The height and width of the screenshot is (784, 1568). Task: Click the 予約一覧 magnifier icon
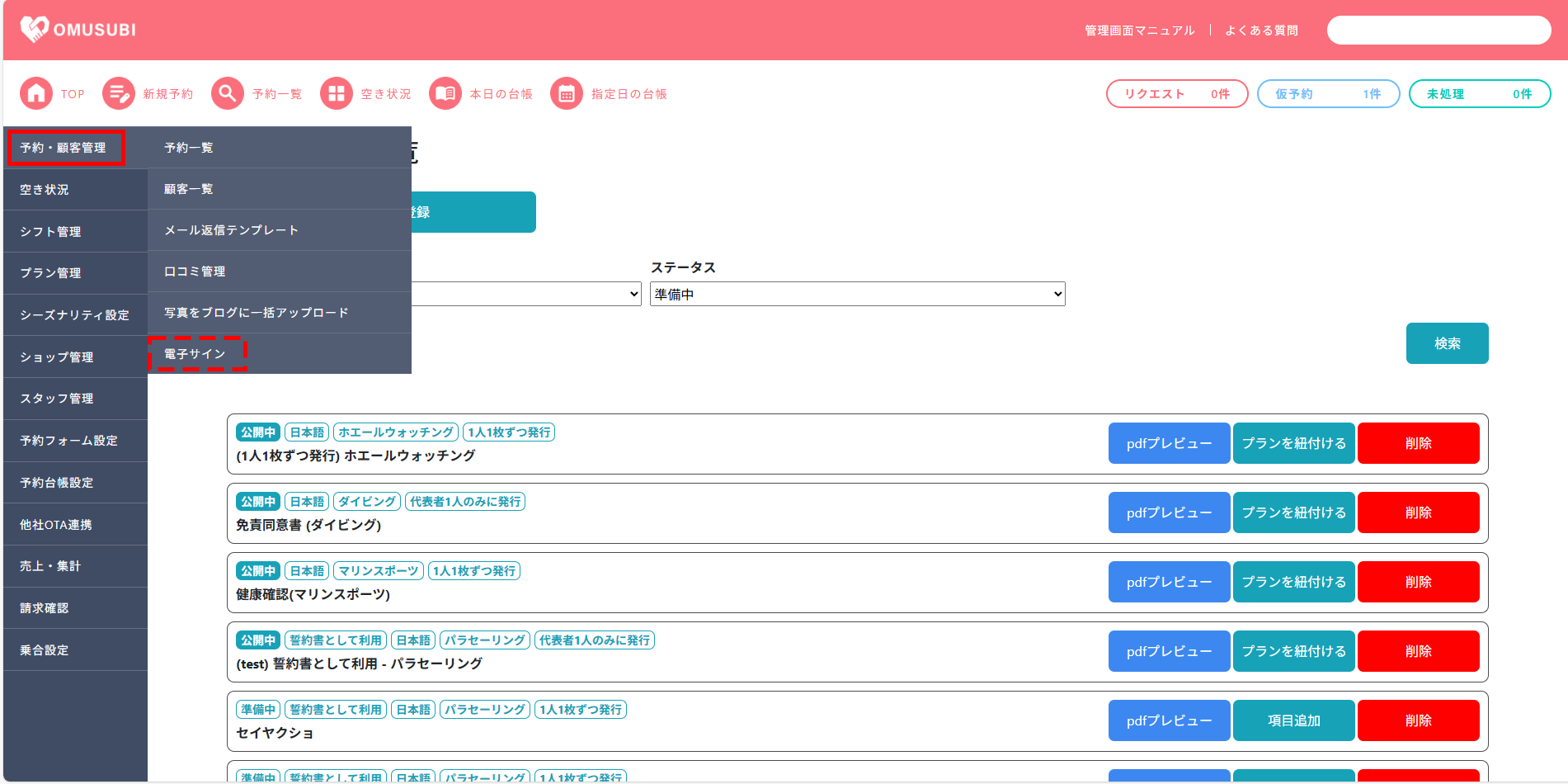228,94
